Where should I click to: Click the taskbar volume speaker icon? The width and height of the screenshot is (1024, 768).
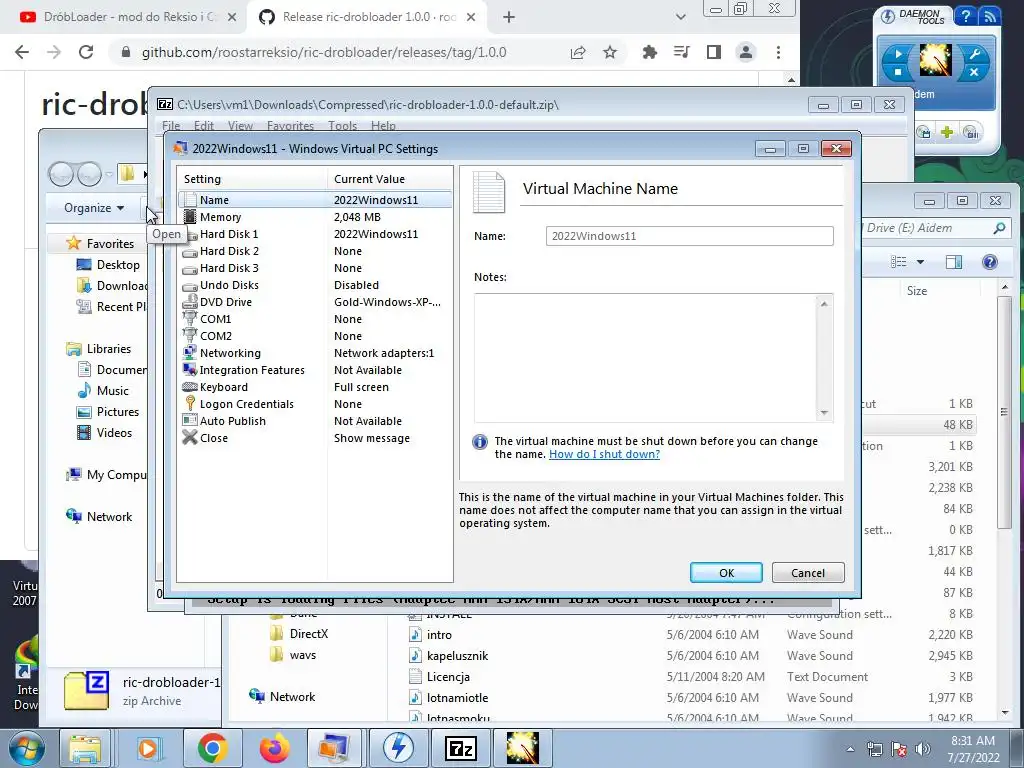[x=922, y=749]
